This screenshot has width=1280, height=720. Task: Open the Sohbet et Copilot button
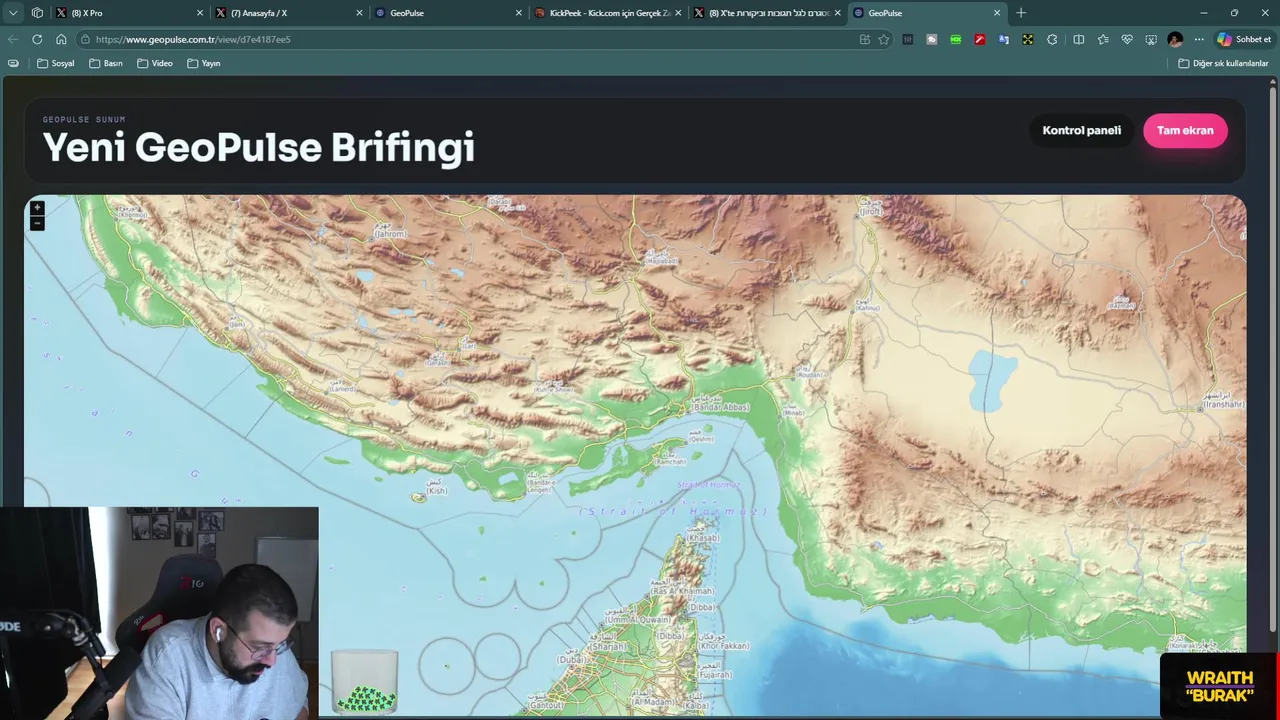(x=1244, y=39)
